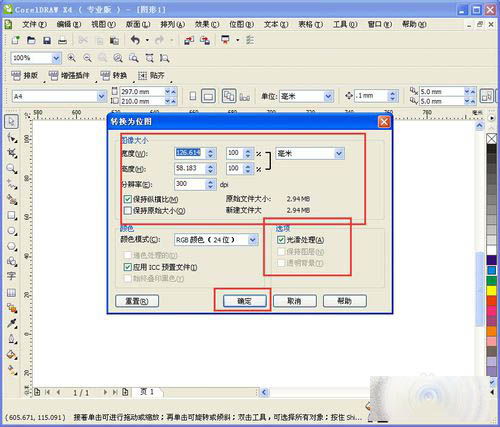Uncheck the 光滑处理 checkbox
This screenshot has height=427, width=500.
click(281, 240)
